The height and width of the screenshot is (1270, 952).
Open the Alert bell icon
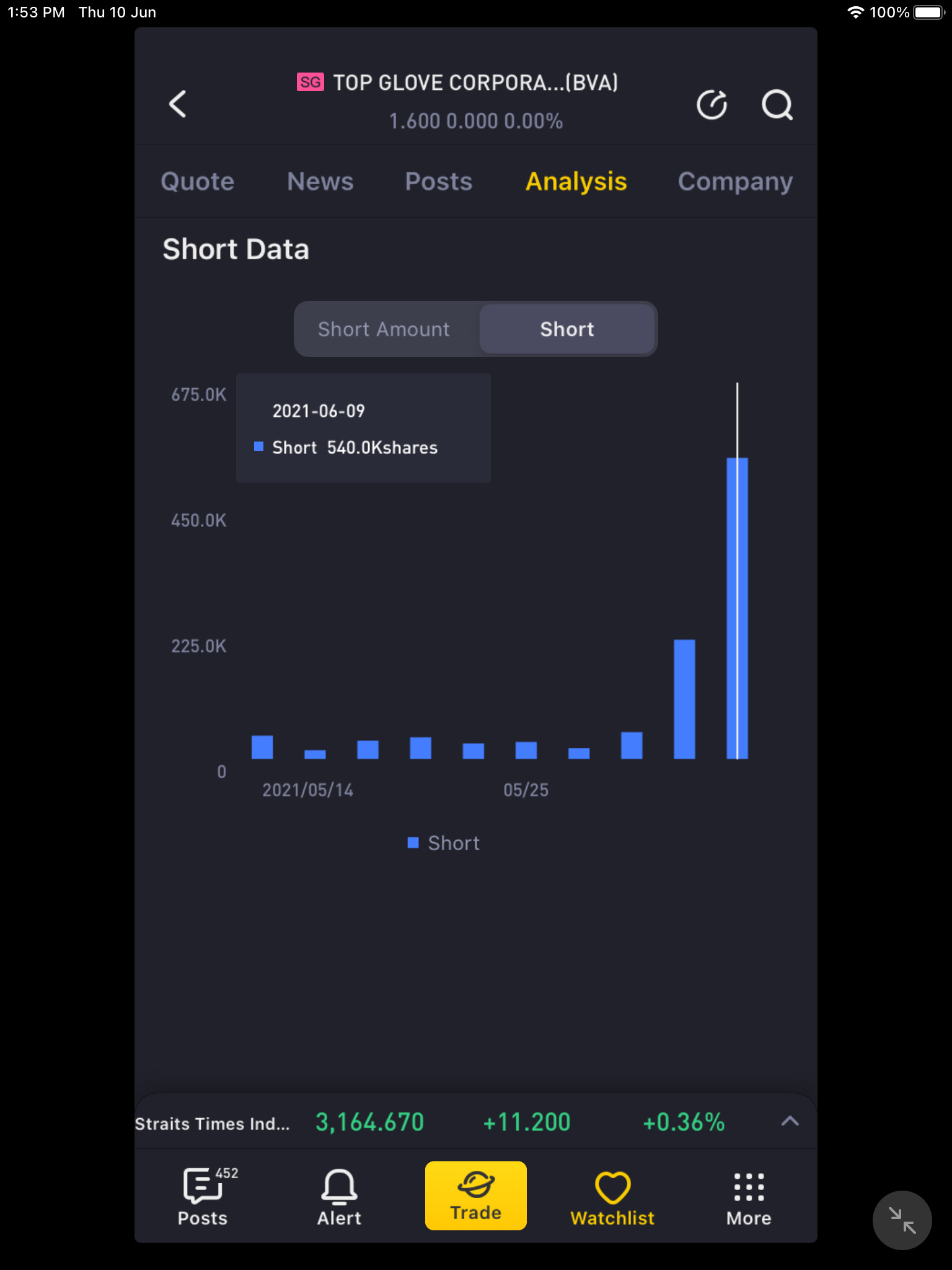coord(339,1197)
